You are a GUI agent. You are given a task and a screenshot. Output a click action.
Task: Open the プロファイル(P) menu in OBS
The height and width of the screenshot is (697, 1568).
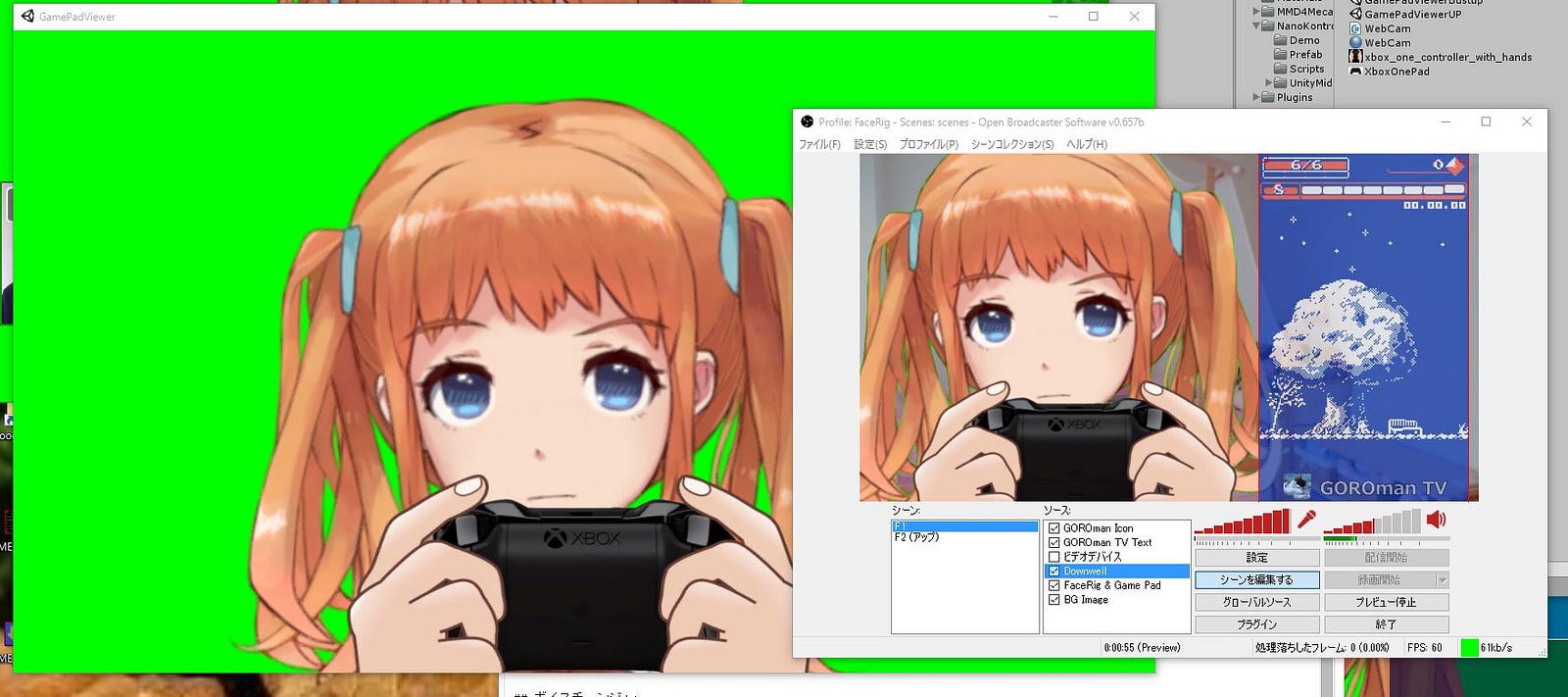(x=929, y=144)
